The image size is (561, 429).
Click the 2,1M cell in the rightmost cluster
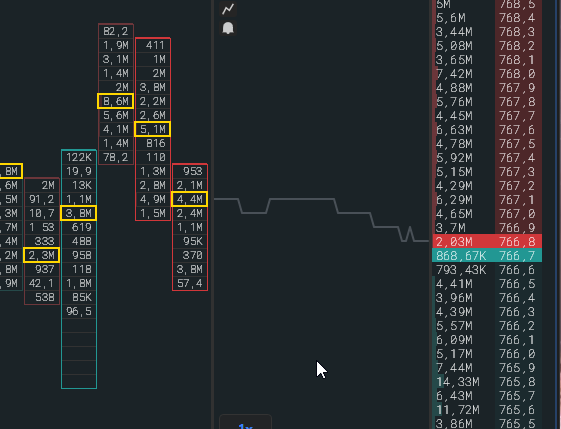[x=190, y=185]
